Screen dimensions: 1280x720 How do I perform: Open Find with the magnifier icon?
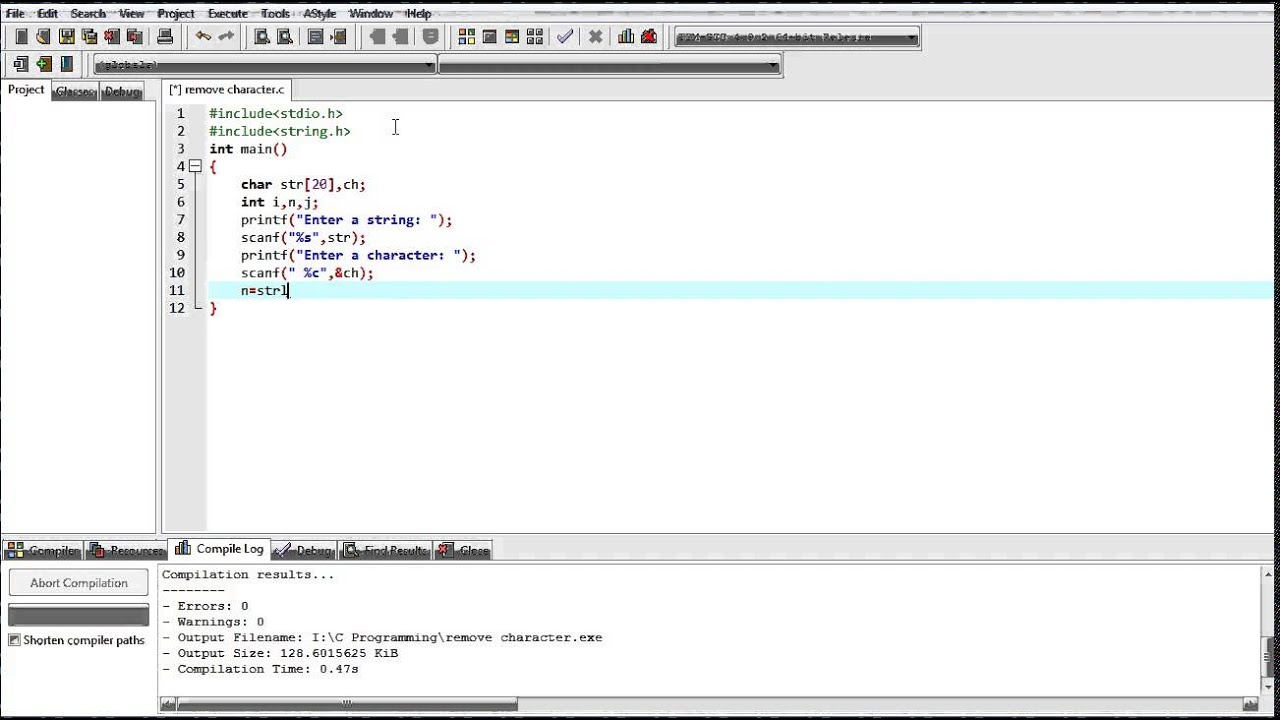point(262,37)
